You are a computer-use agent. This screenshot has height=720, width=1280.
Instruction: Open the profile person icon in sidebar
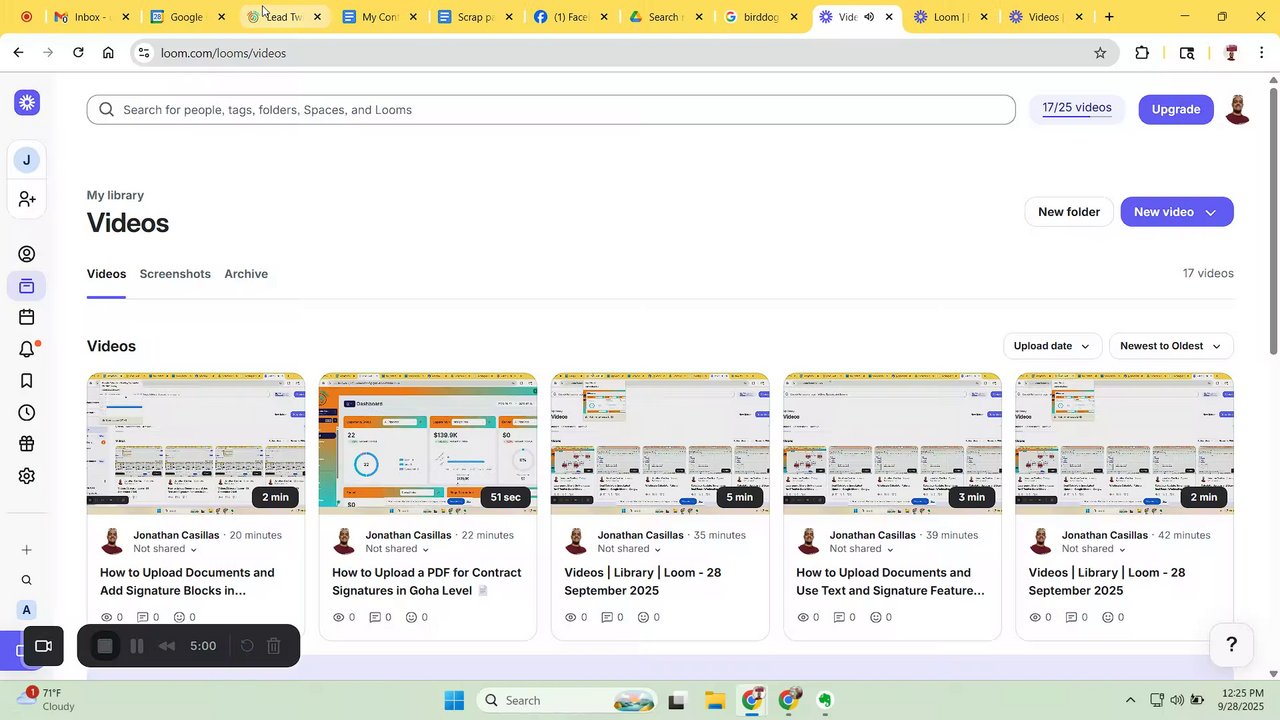(27, 254)
